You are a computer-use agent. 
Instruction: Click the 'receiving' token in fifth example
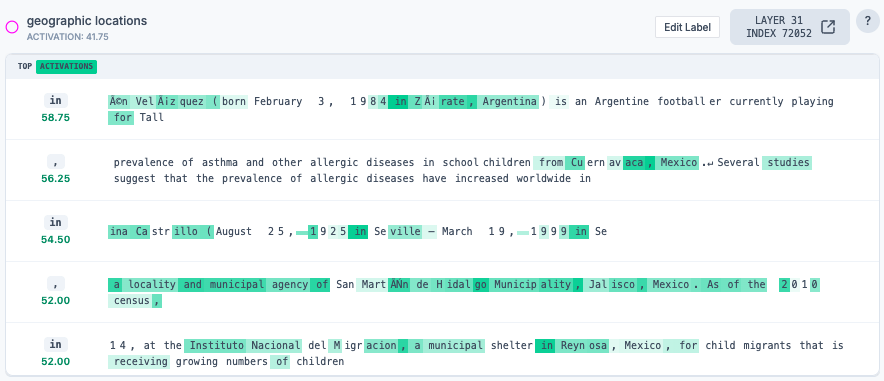[139, 362]
